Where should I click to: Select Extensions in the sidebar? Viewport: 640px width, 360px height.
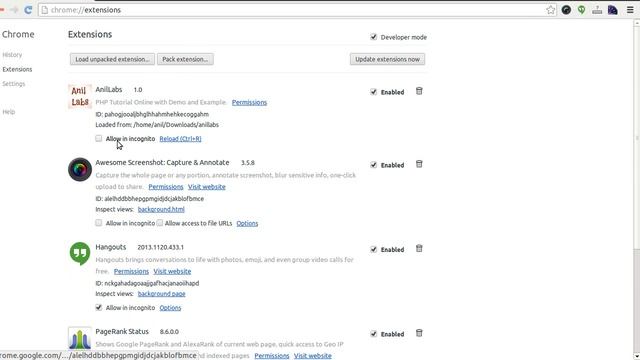17,69
